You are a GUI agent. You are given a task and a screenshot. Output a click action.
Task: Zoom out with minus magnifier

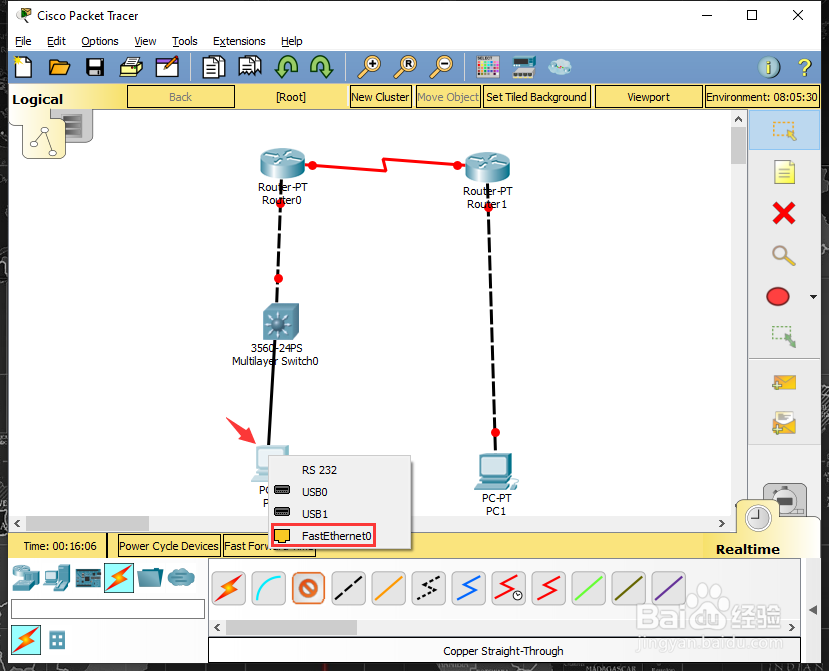(441, 67)
